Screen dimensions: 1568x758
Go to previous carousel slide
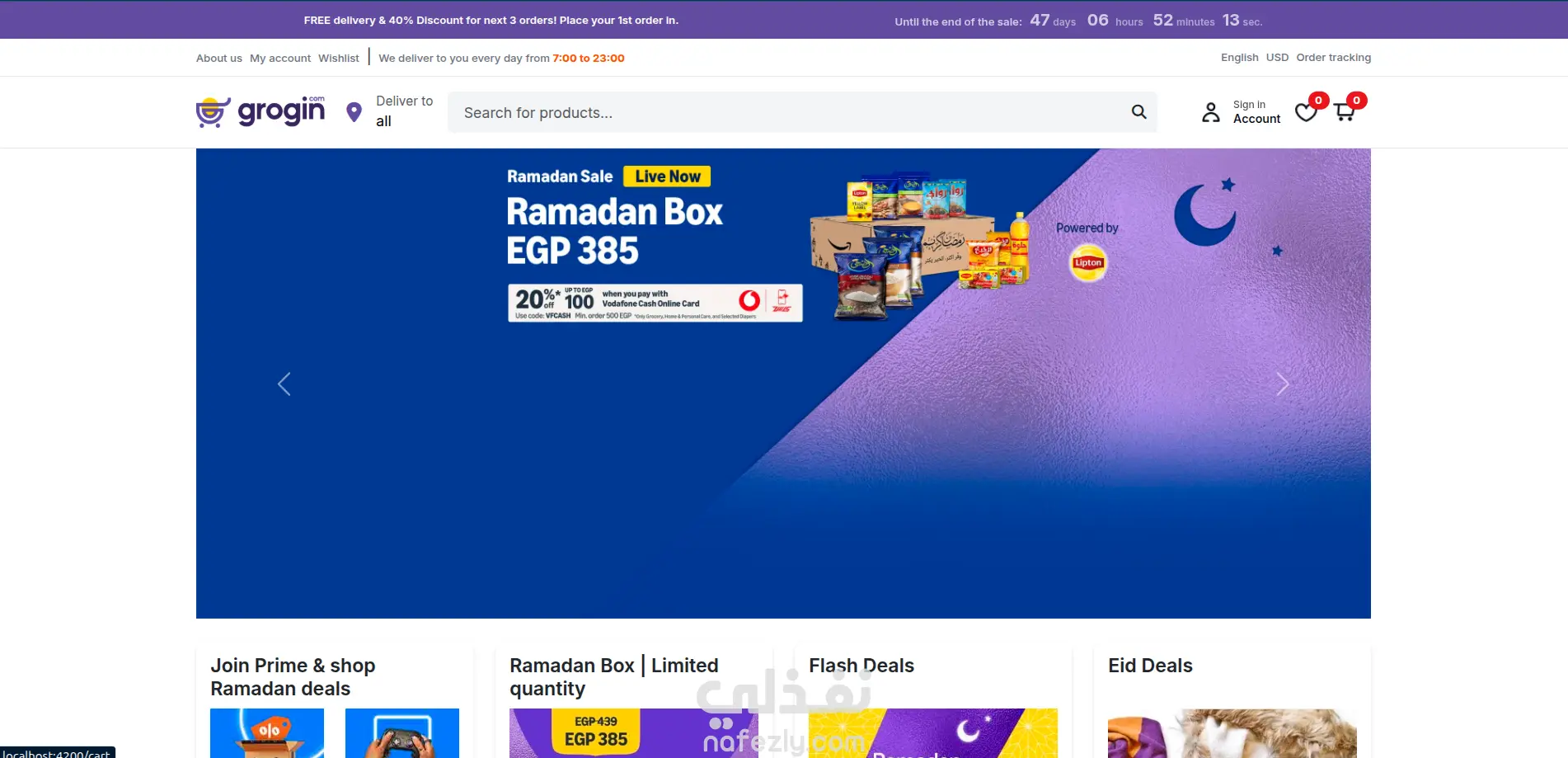[x=284, y=384]
